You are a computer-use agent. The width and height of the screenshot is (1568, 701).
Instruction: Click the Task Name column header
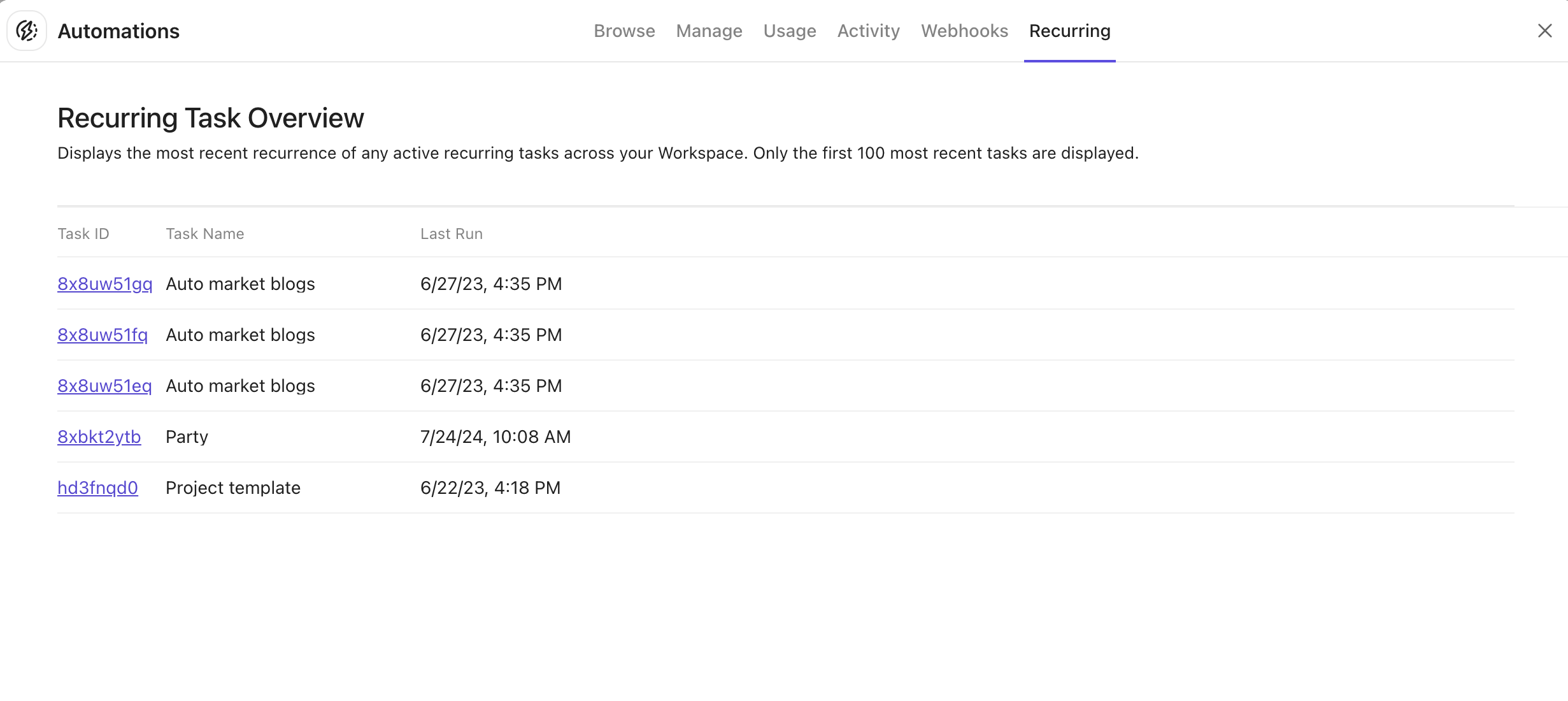click(x=204, y=233)
